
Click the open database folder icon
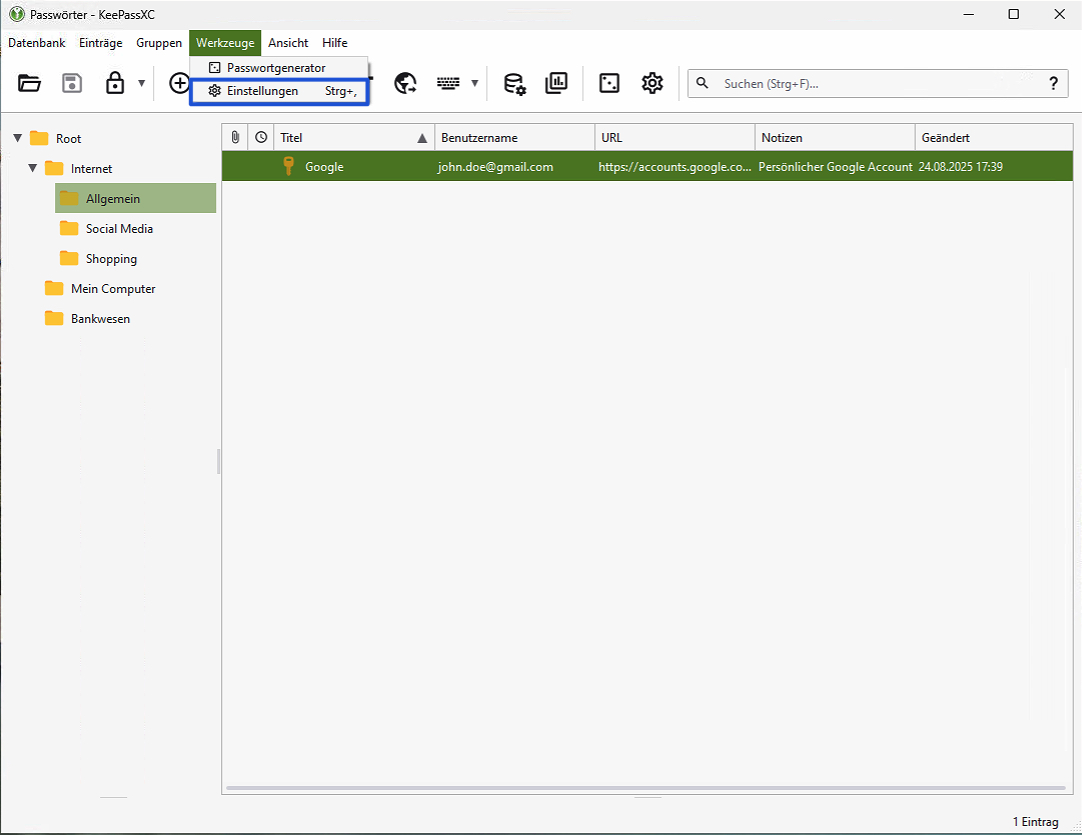(30, 84)
